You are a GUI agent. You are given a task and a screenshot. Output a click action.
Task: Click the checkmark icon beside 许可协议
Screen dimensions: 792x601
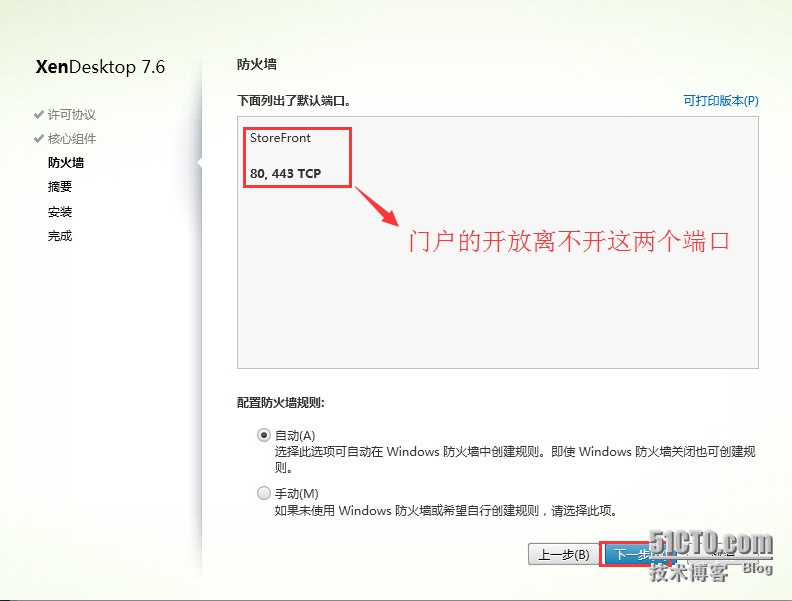(38, 115)
